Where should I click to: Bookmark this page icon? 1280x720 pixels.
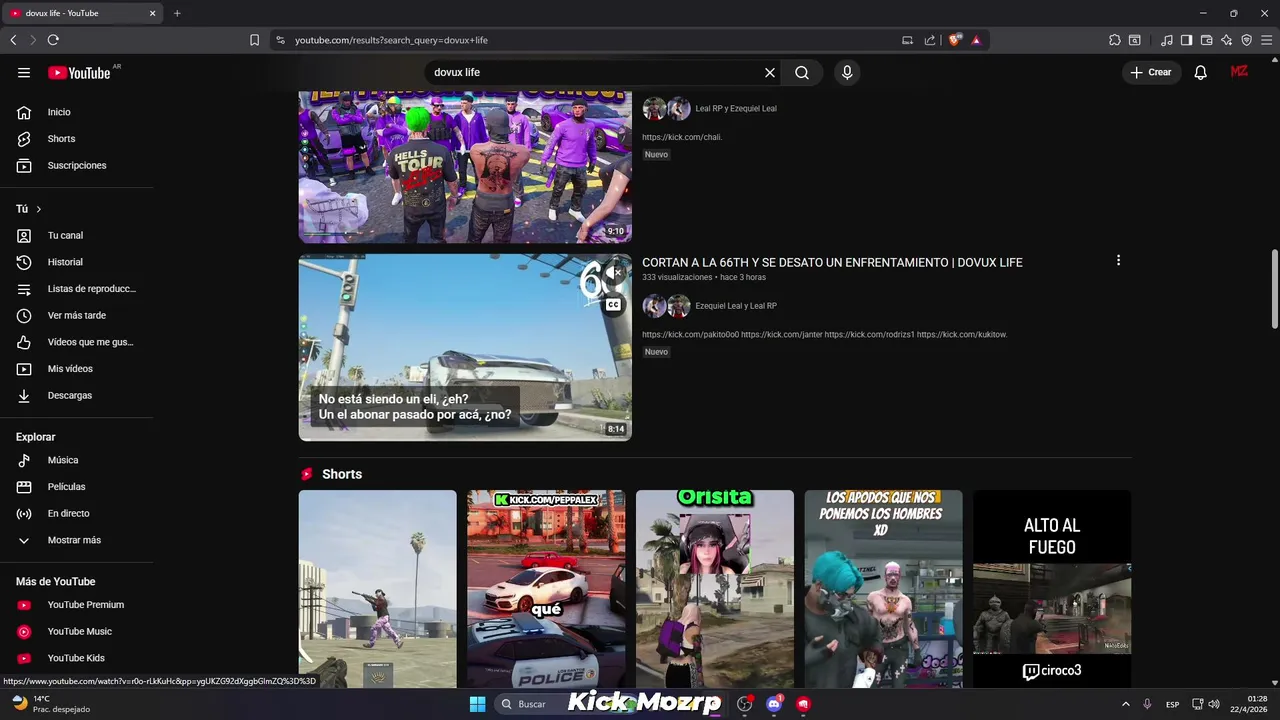(x=254, y=40)
